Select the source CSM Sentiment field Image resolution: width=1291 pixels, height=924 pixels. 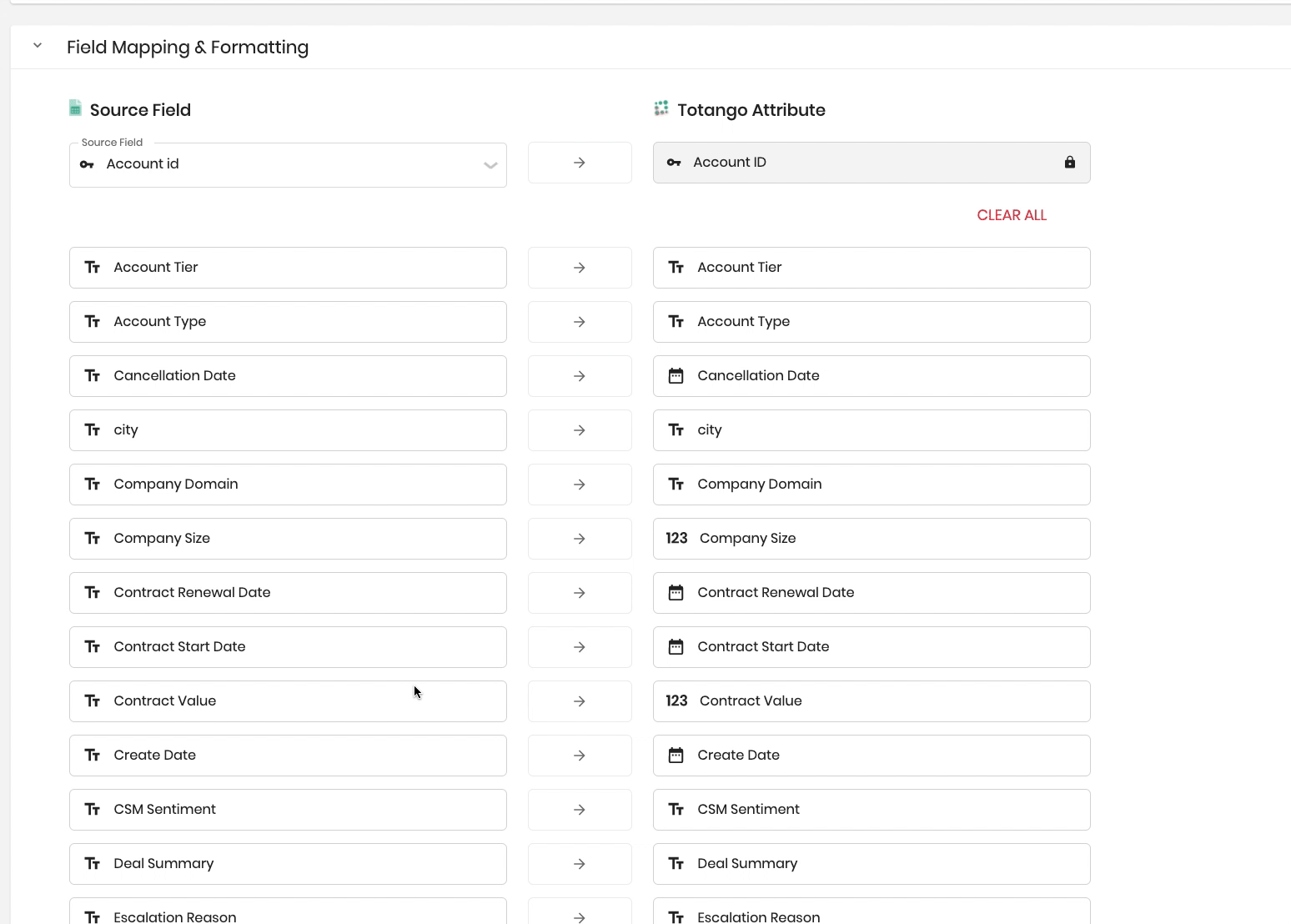pos(288,810)
